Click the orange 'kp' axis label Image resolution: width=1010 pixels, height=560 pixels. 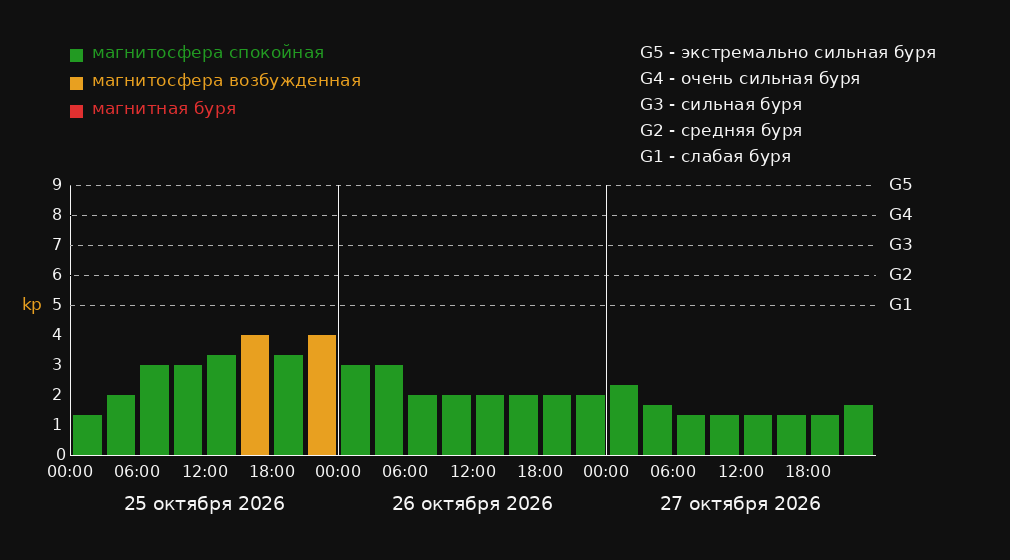click(32, 305)
